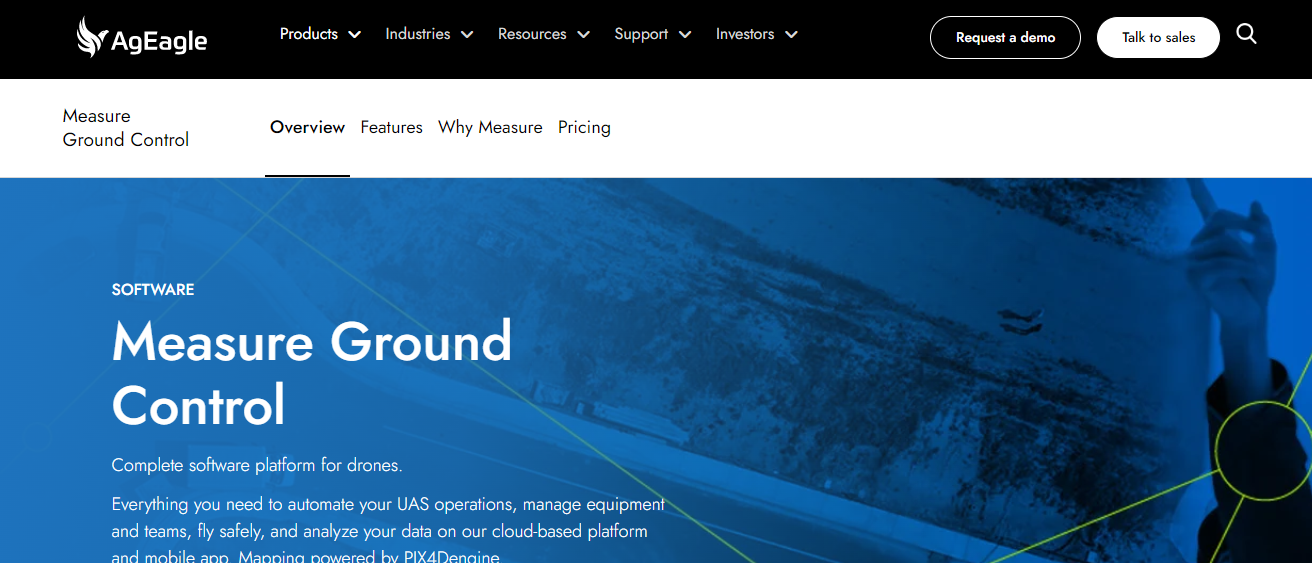Screen dimensions: 1312x563
Task: Click the chevron next to Investors
Action: [x=791, y=35]
